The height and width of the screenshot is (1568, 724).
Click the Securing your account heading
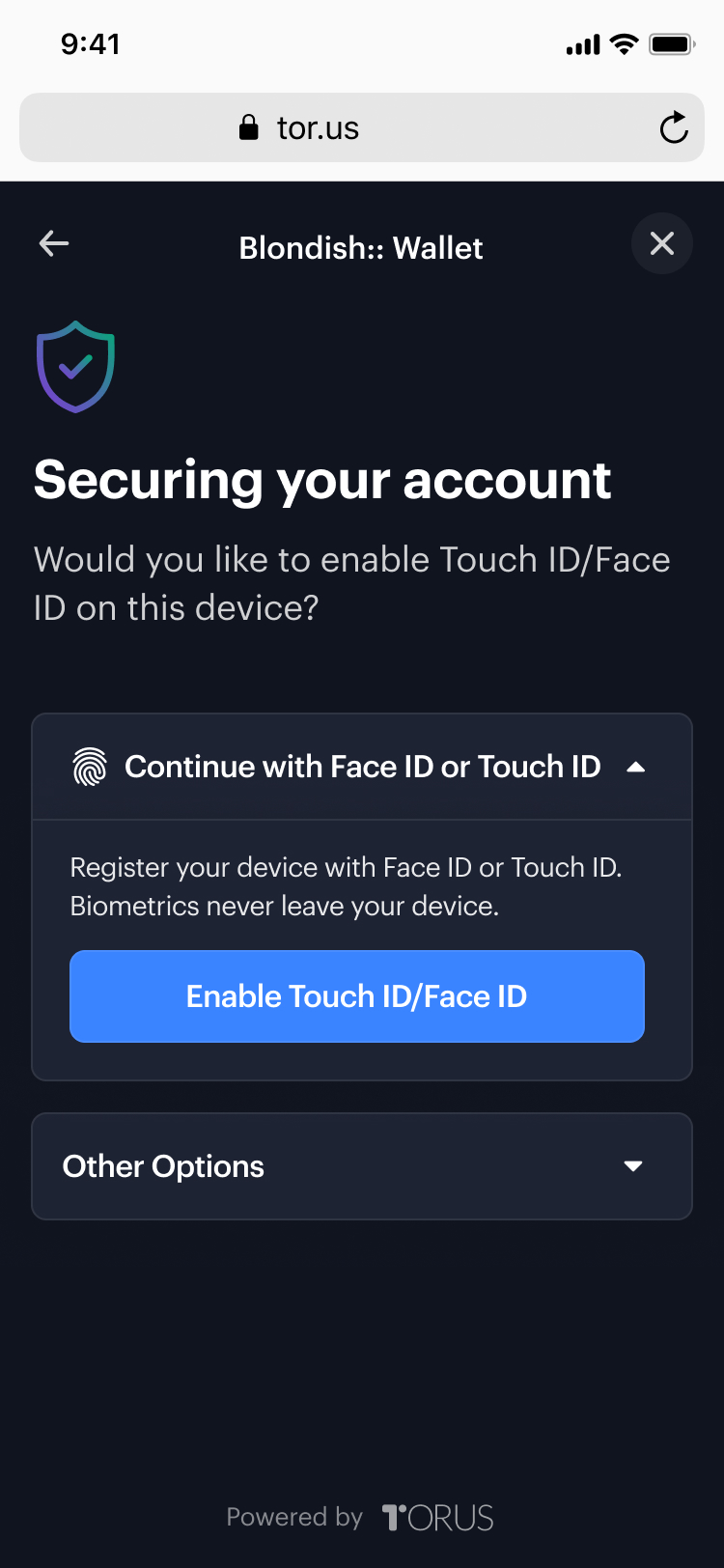(x=322, y=481)
